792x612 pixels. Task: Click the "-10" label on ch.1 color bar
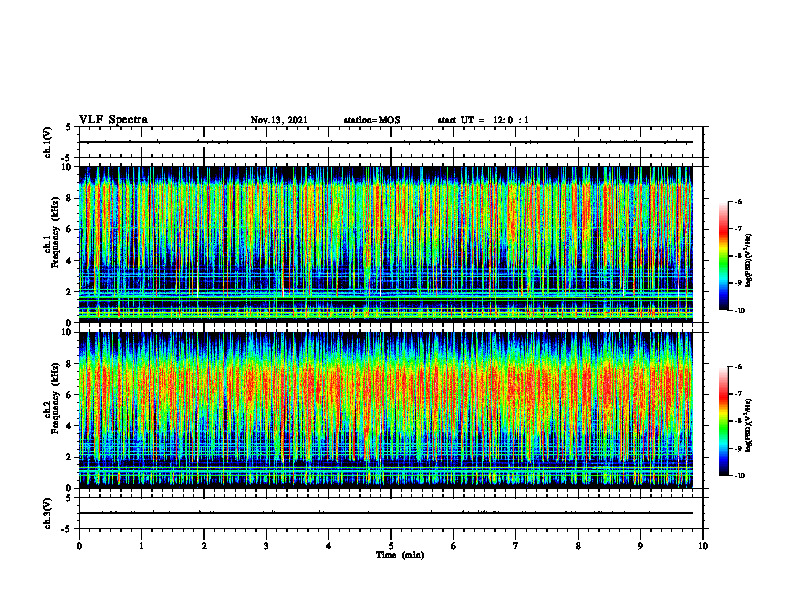coord(739,311)
